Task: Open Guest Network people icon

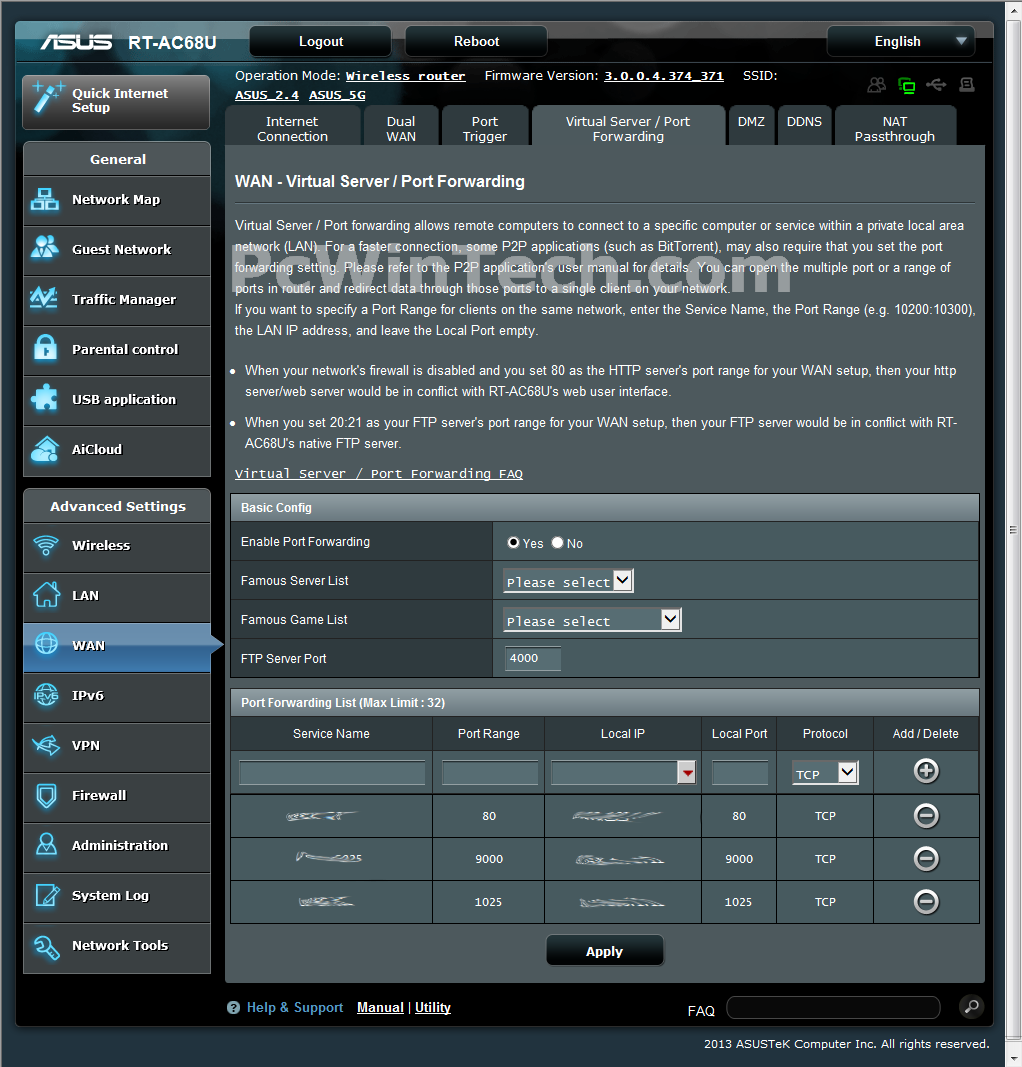Action: click(45, 248)
